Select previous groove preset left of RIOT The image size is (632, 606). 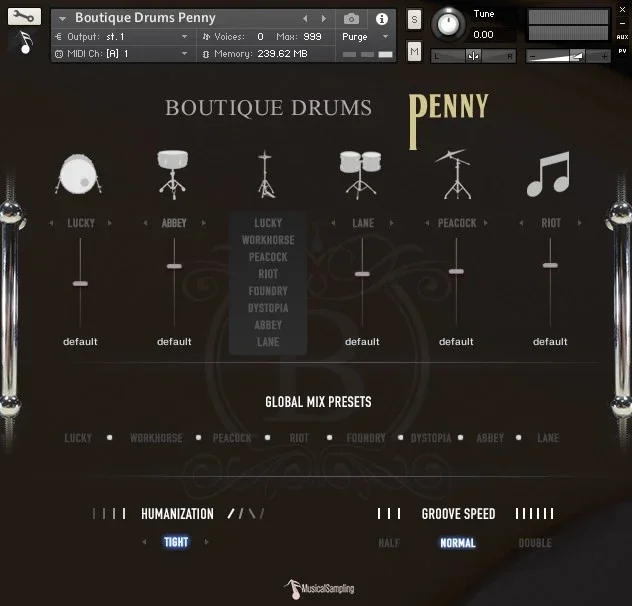click(521, 223)
